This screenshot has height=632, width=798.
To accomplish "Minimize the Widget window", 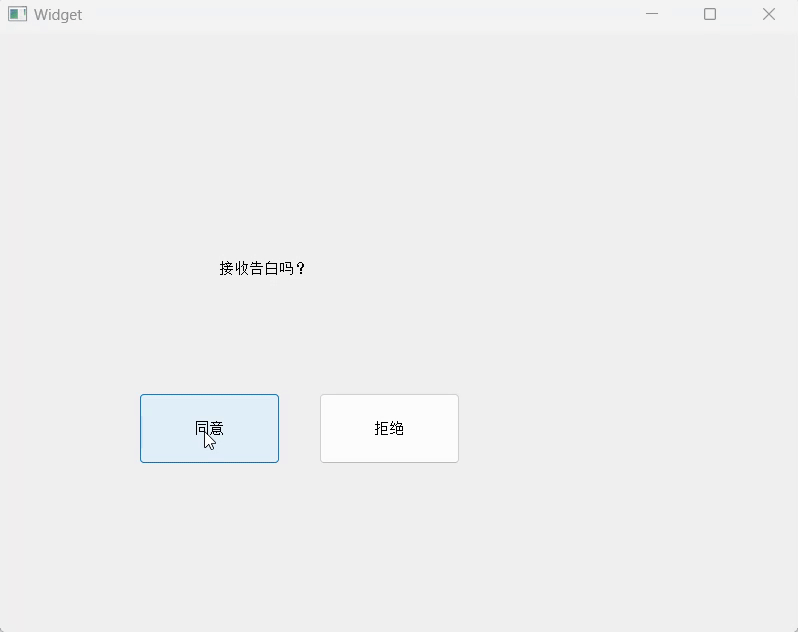I will (652, 14).
